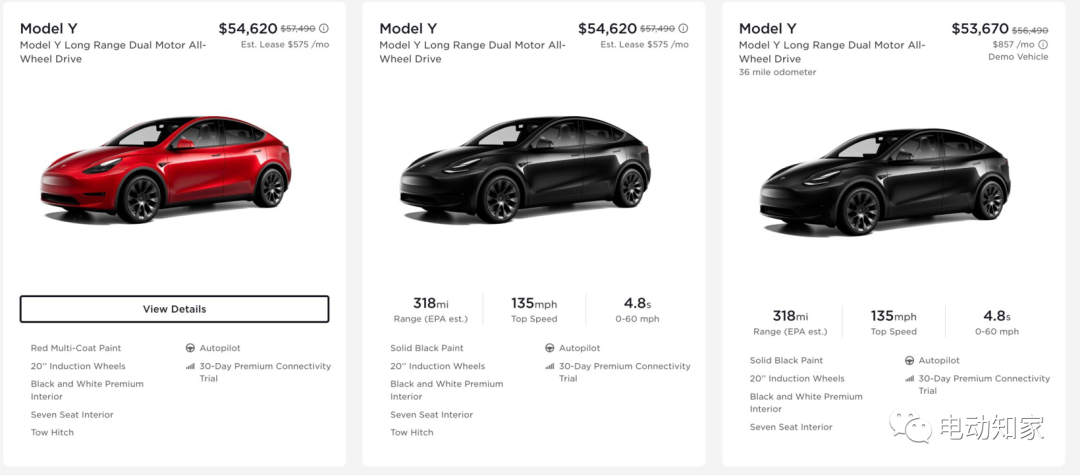Select the middle black Model Y image
1080x475 pixels.
tap(525, 169)
